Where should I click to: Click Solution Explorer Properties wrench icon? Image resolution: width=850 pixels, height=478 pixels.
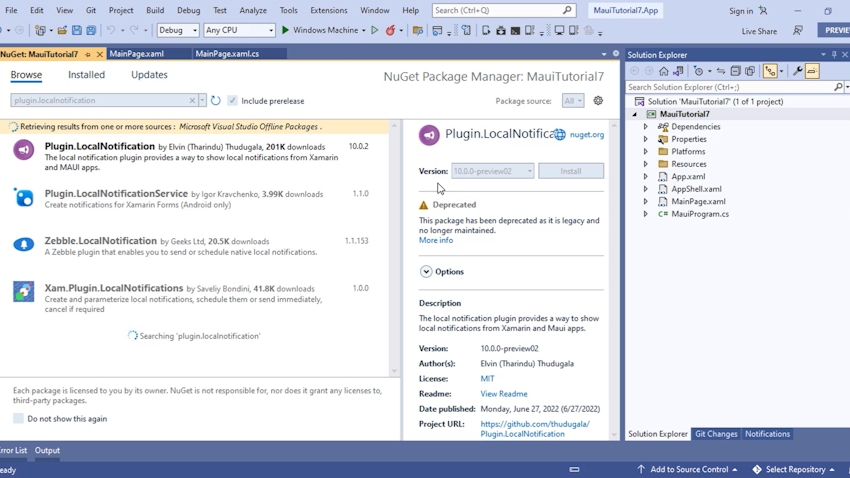pyautogui.click(x=797, y=71)
